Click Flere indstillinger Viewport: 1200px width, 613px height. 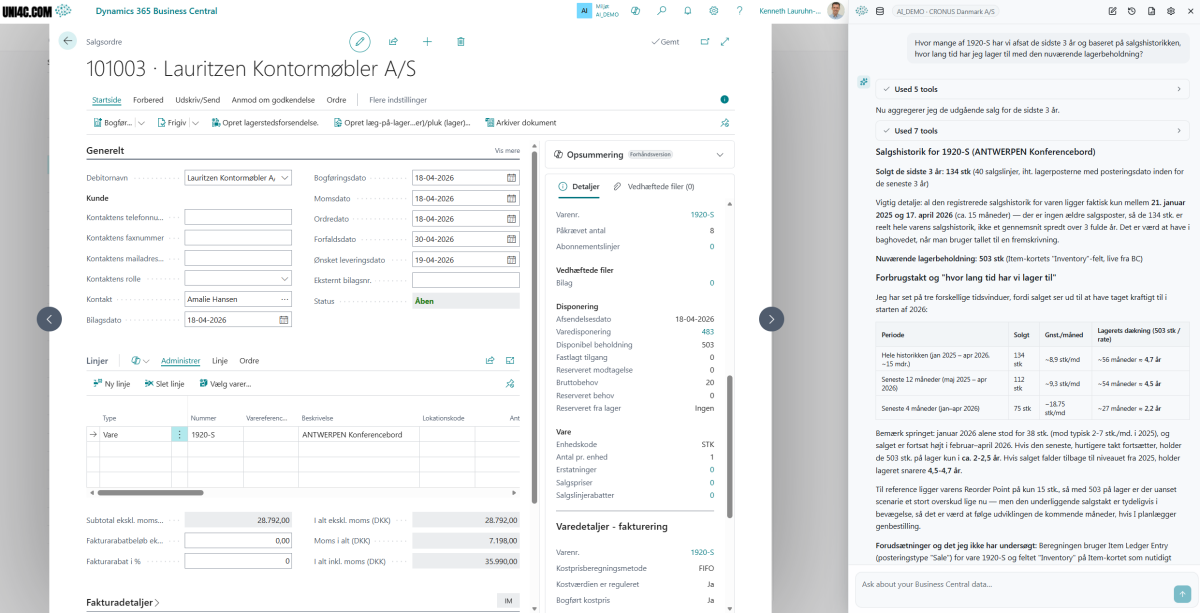pyautogui.click(x=398, y=100)
